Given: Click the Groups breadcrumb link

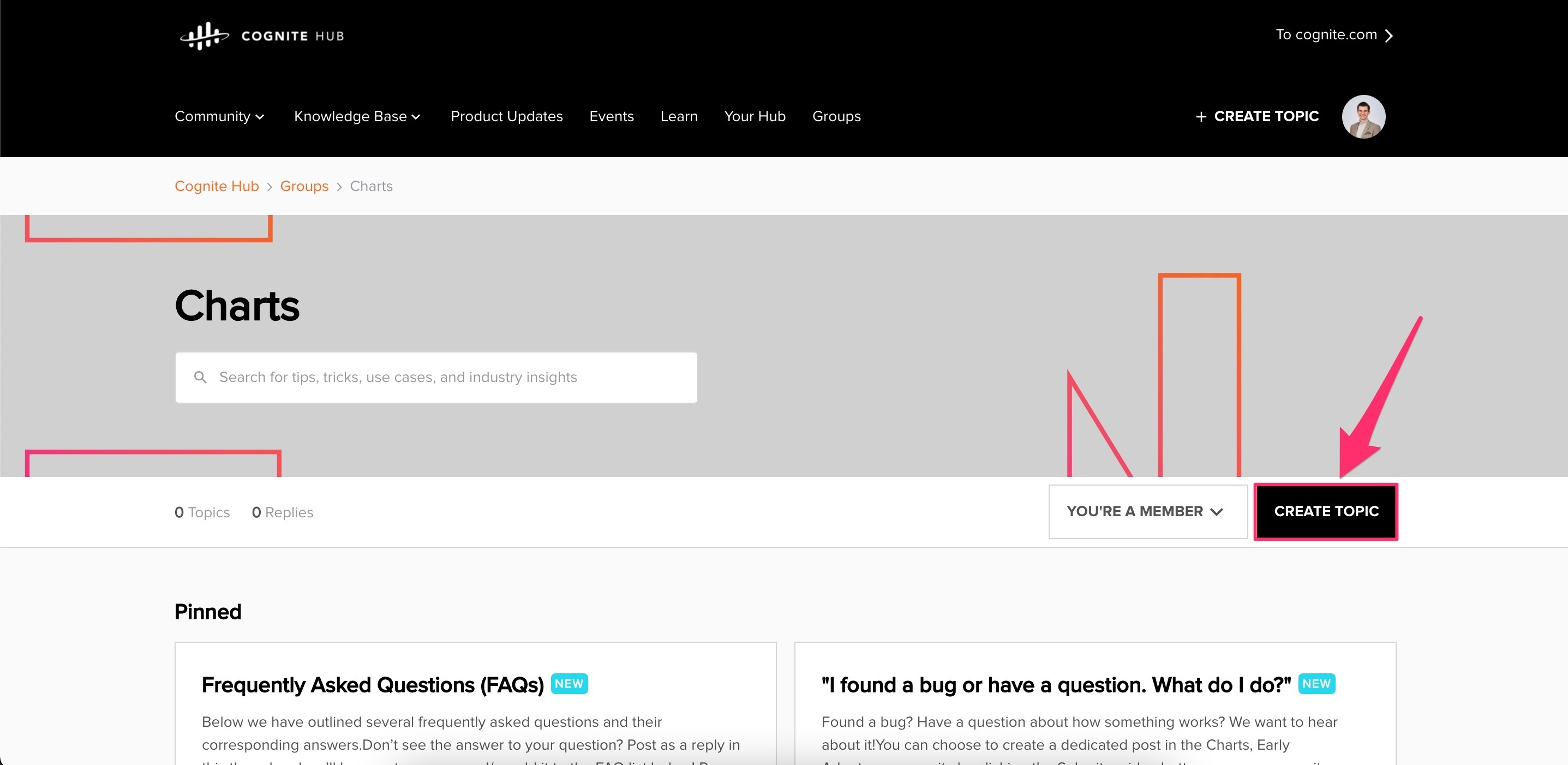Looking at the screenshot, I should click(304, 186).
